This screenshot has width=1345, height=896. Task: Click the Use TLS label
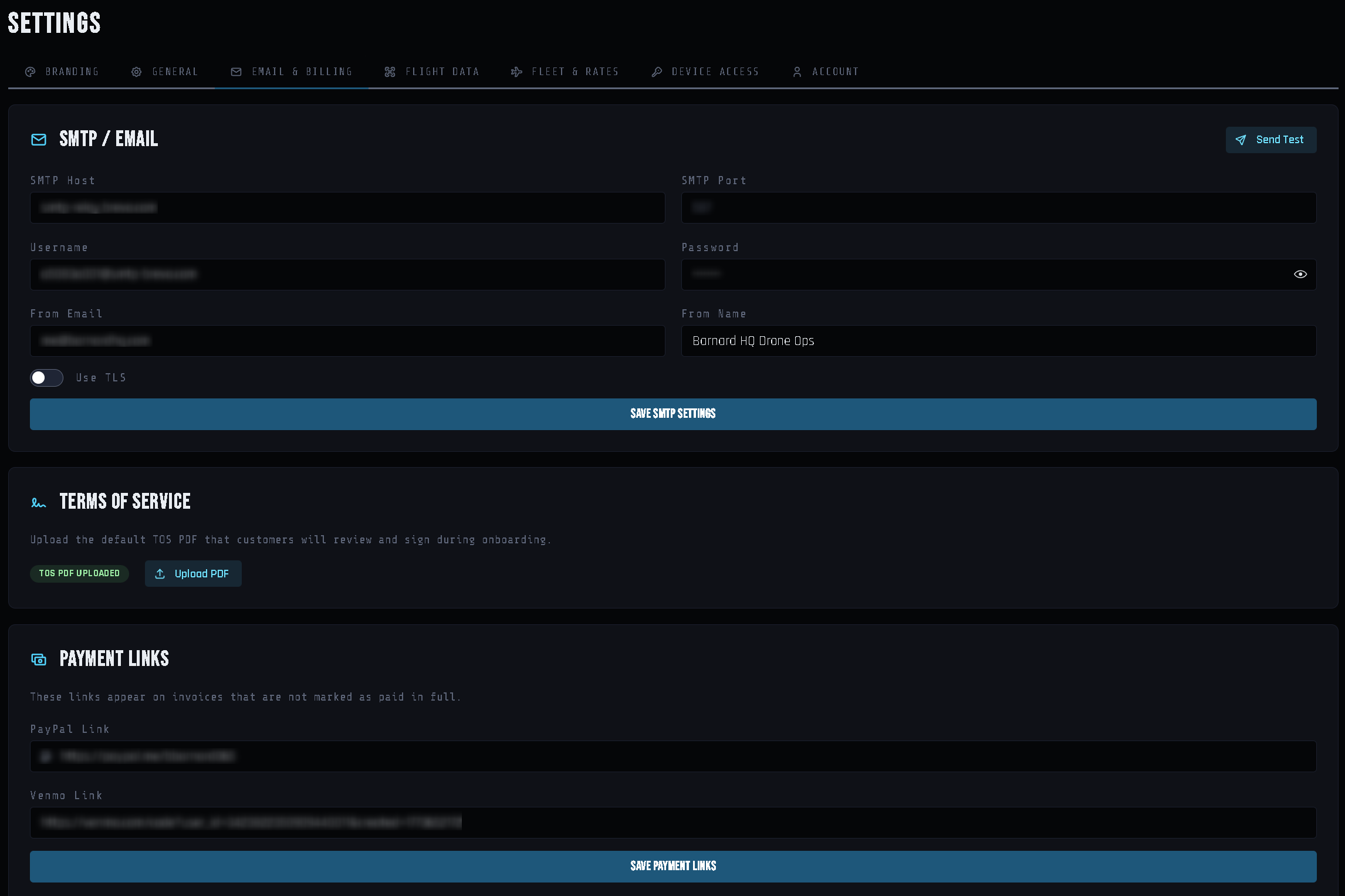101,378
